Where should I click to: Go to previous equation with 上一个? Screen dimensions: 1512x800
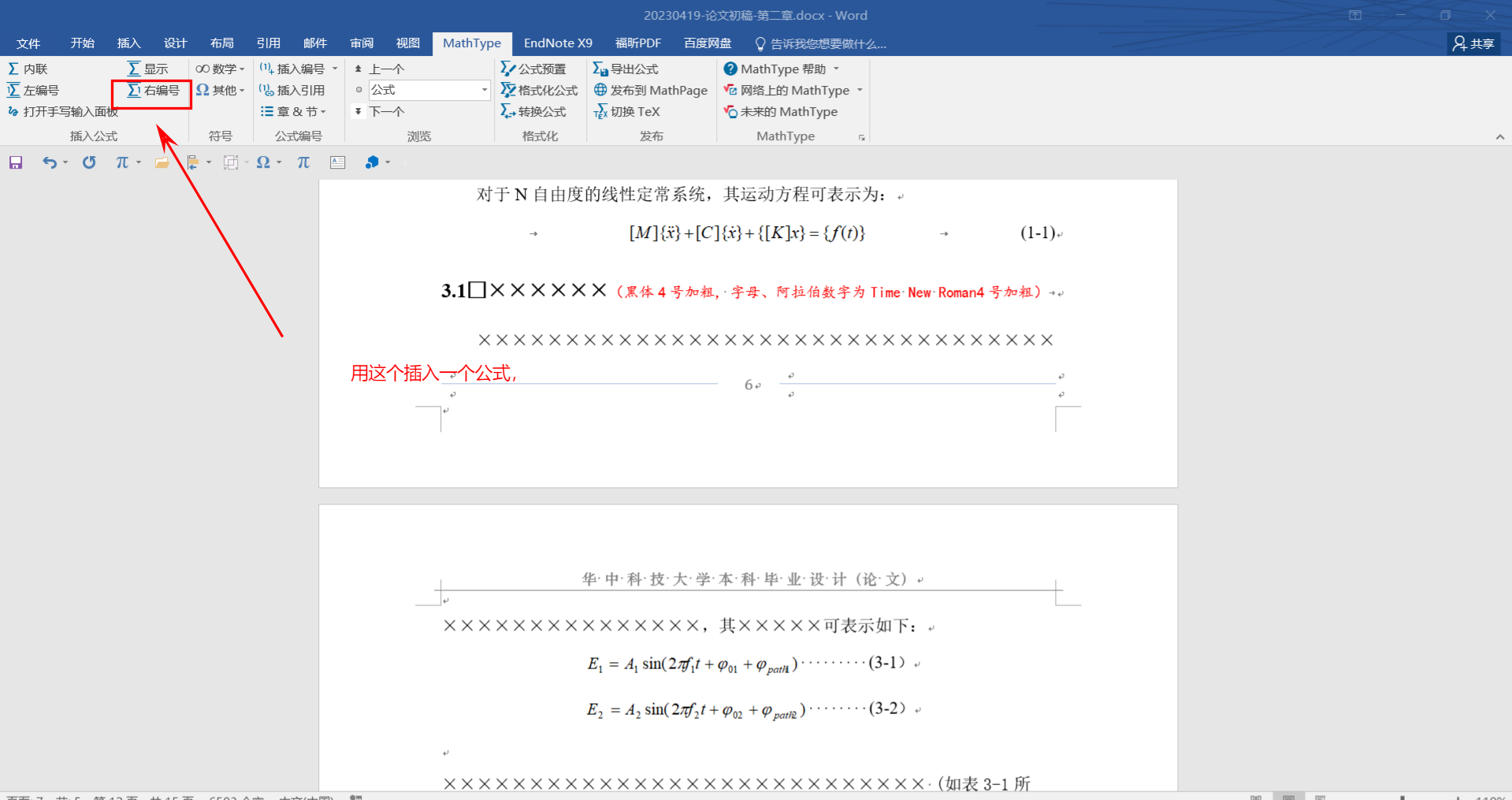380,69
